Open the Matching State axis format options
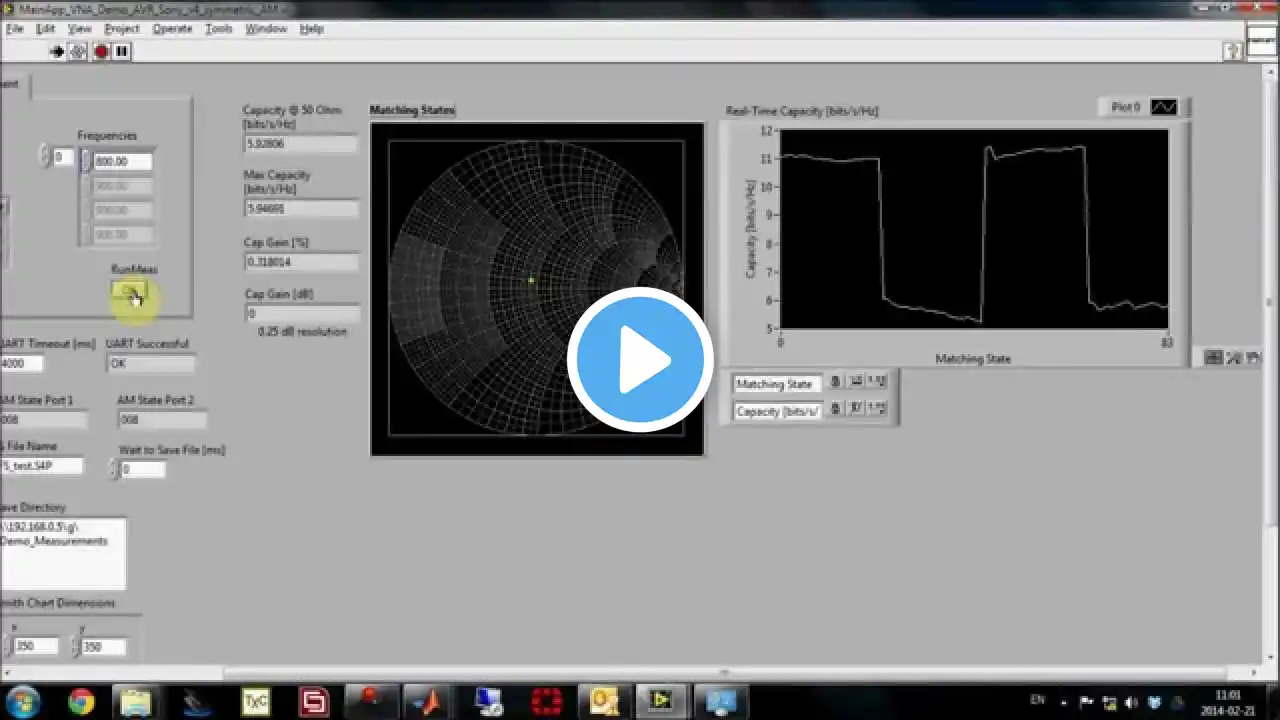This screenshot has height=720, width=1280. [x=876, y=382]
